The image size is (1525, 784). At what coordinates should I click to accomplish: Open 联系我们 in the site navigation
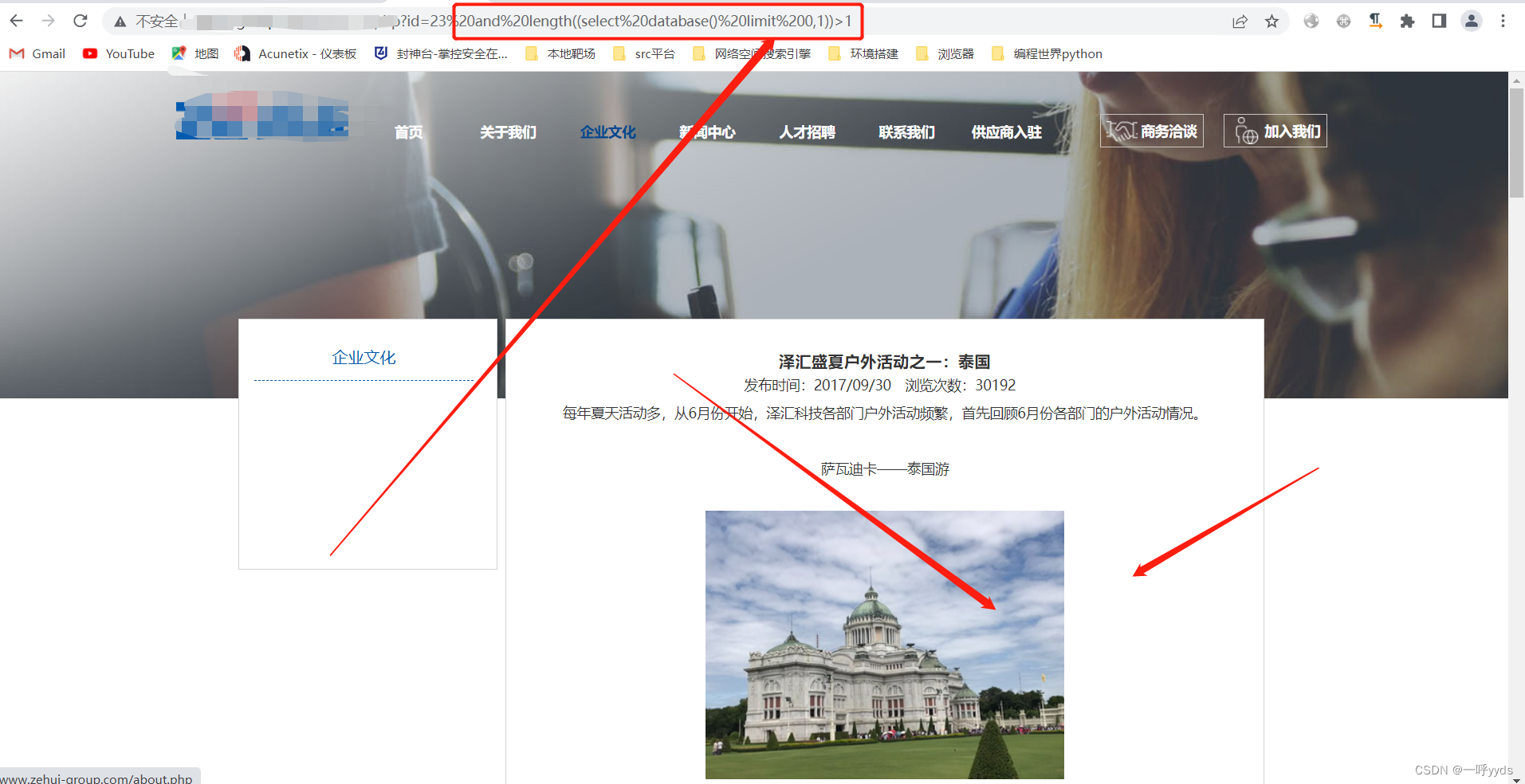(906, 132)
